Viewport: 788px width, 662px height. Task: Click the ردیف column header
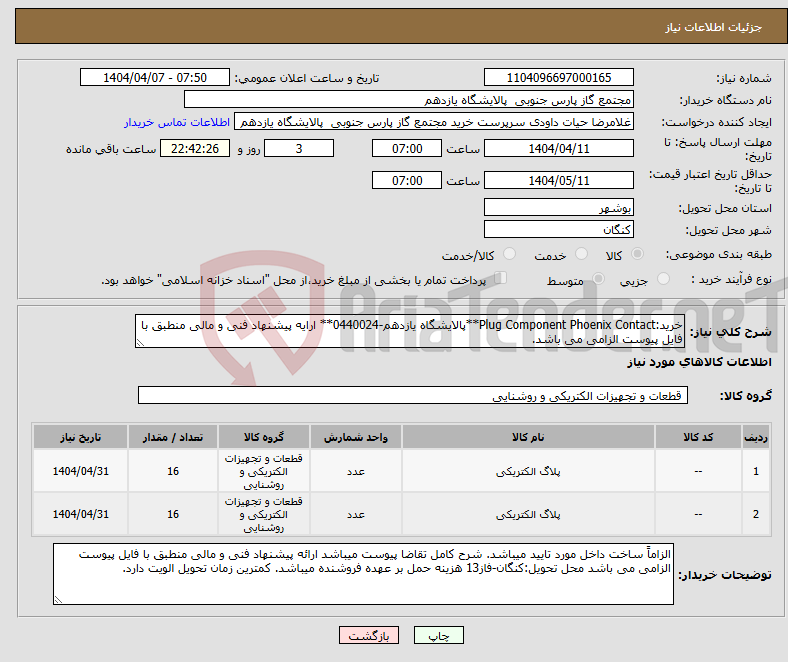coord(756,437)
